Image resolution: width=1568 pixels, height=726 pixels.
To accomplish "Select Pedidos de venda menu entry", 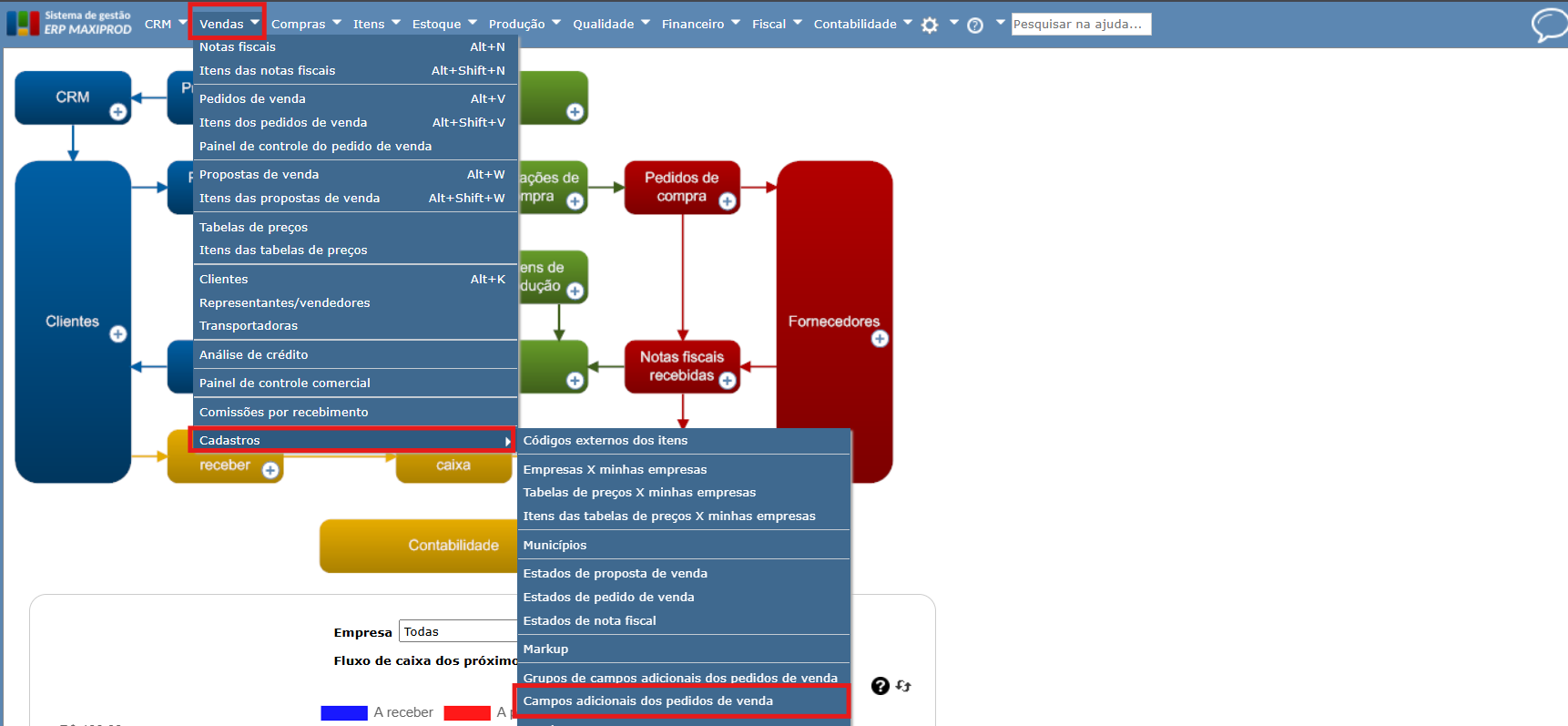I will pos(355,98).
